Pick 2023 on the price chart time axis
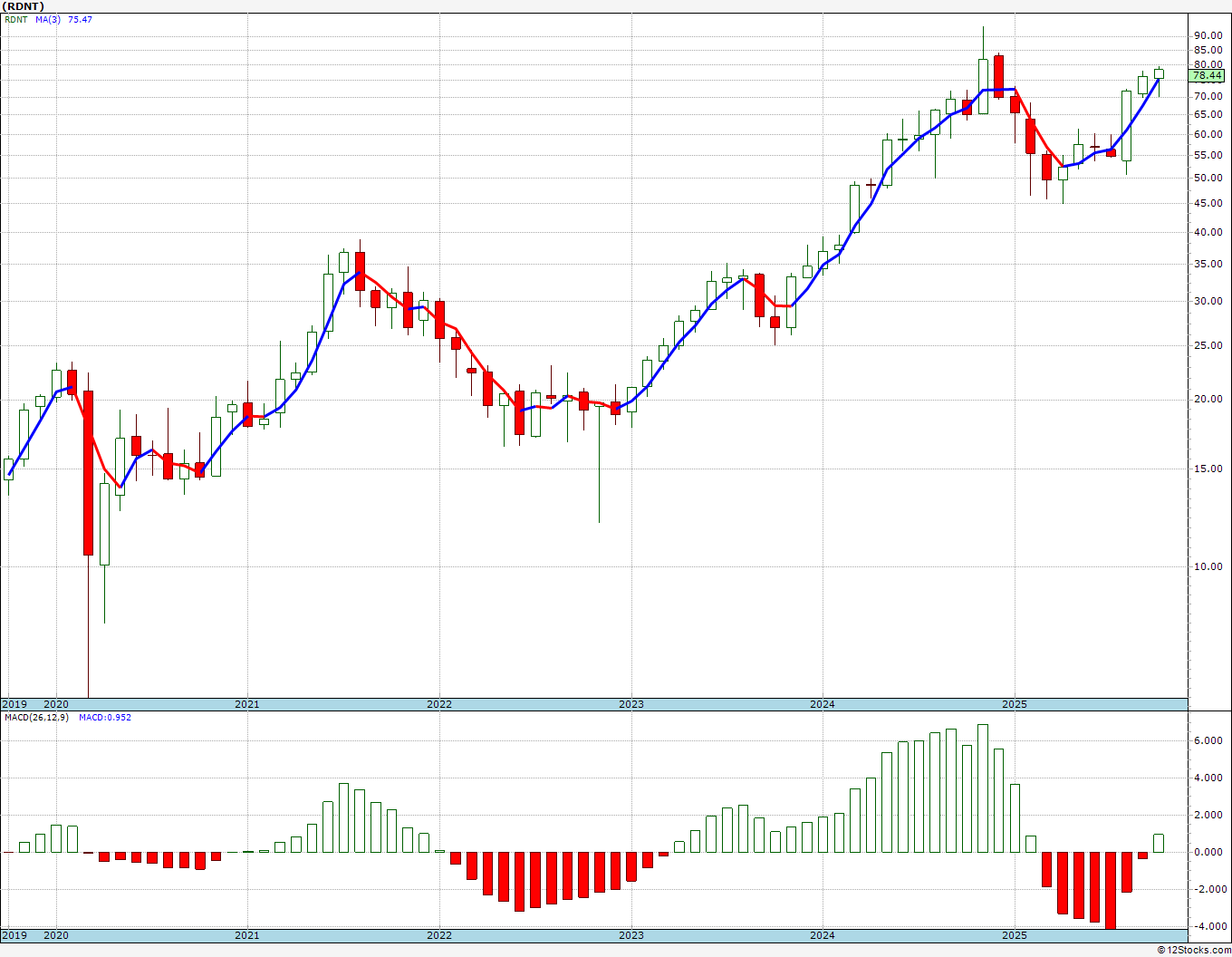This screenshot has width=1232, height=957. 631,704
